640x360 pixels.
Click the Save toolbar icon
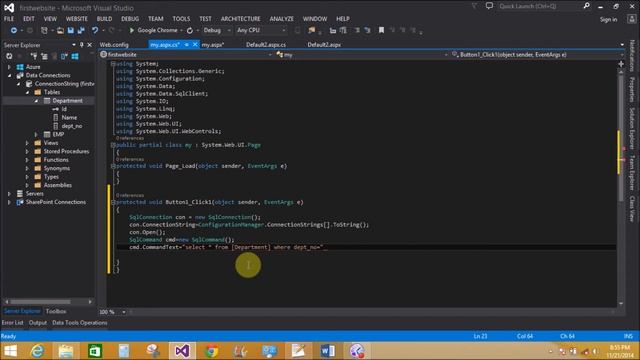71,31
